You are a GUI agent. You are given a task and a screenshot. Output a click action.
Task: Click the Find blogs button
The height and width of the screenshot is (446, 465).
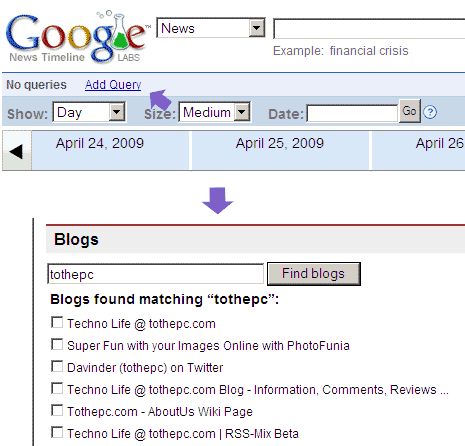coord(314,274)
